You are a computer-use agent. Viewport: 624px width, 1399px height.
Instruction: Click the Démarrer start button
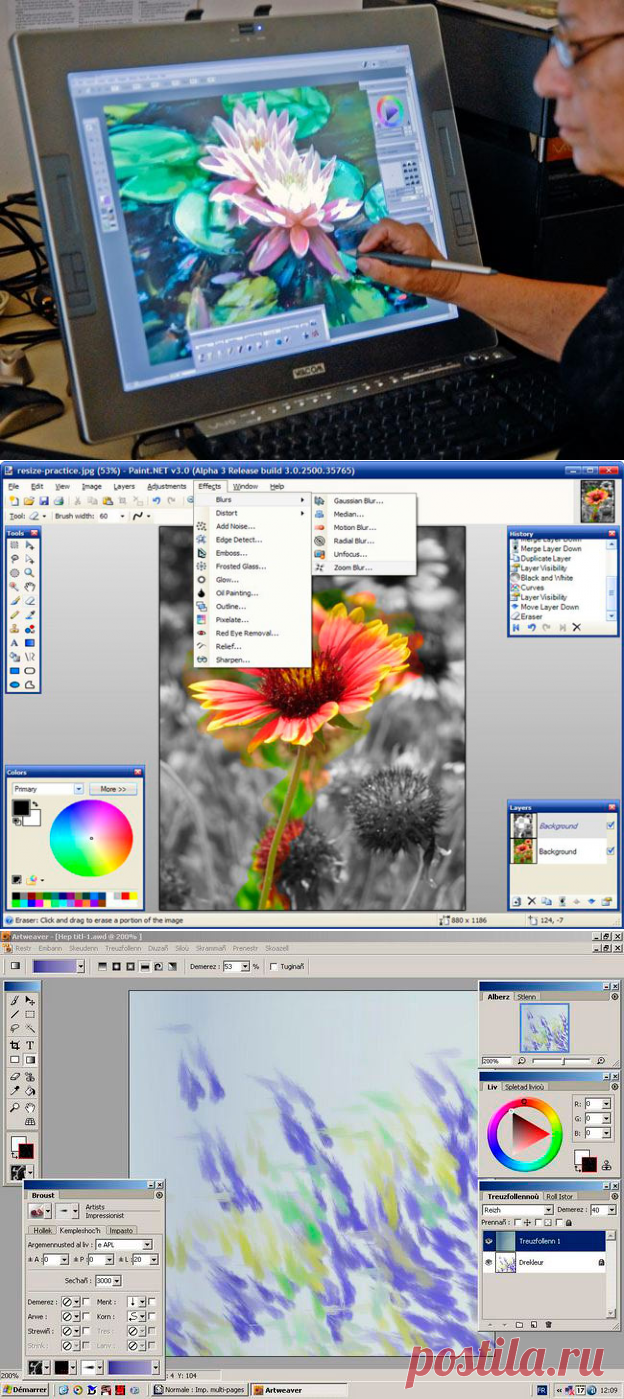(x=27, y=1389)
